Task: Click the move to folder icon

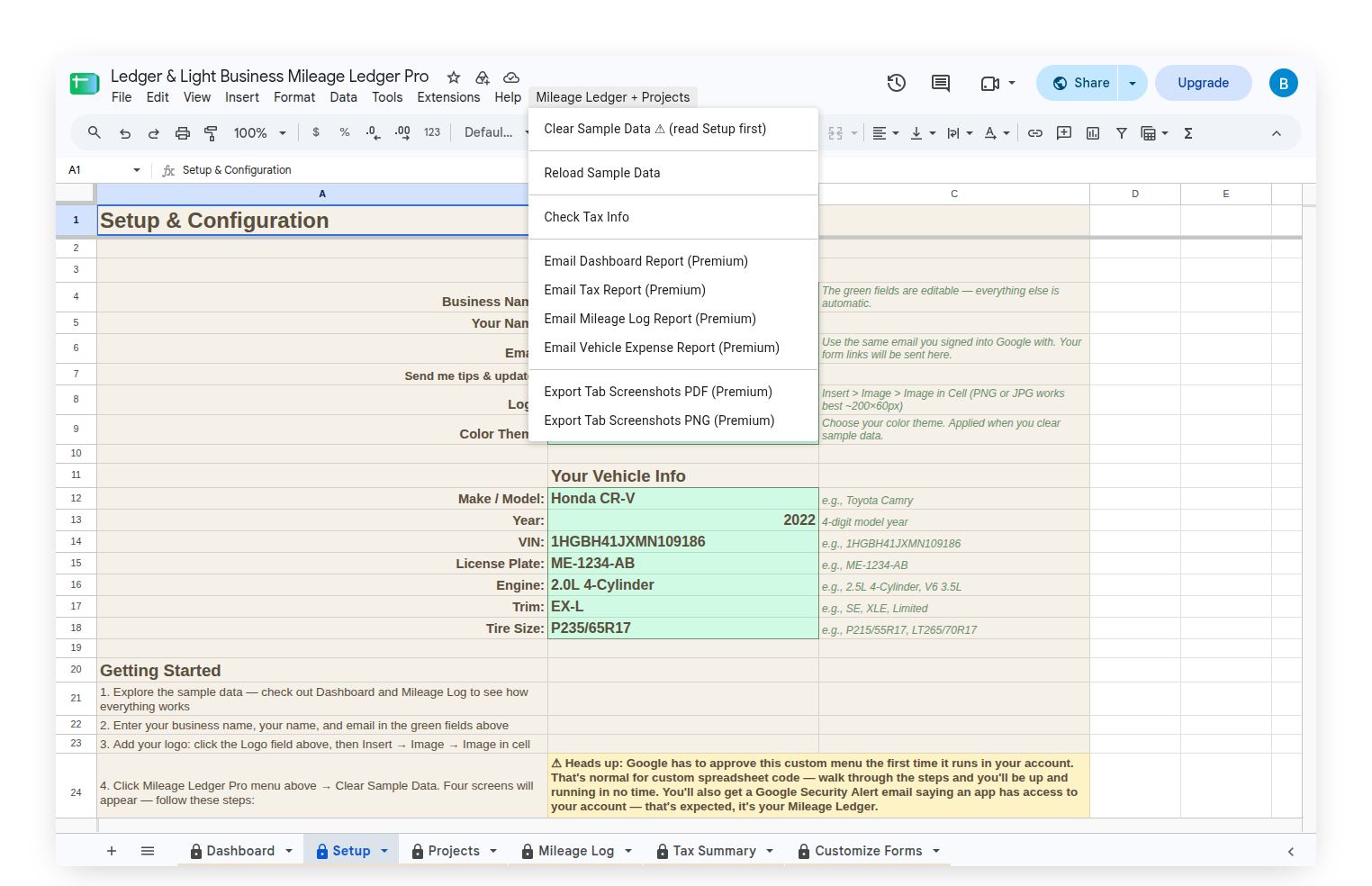Action: tap(483, 77)
